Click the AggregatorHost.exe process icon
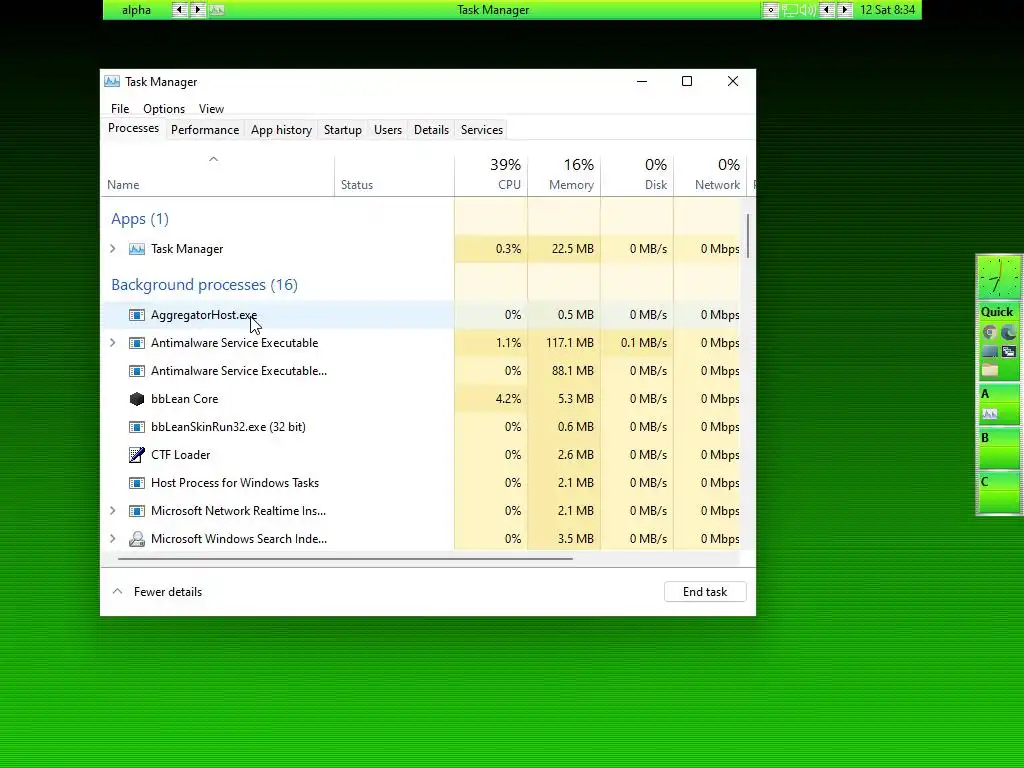Screen dimensions: 1024x768 tap(136, 315)
